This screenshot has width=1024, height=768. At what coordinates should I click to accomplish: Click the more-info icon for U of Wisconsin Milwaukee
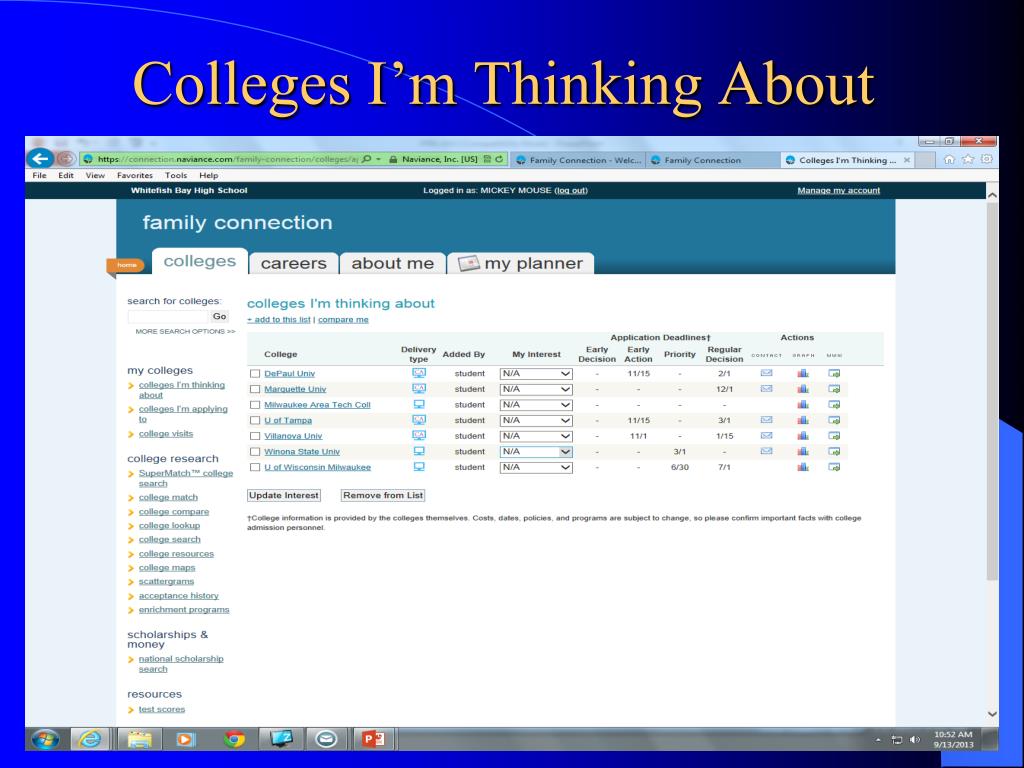tap(834, 467)
